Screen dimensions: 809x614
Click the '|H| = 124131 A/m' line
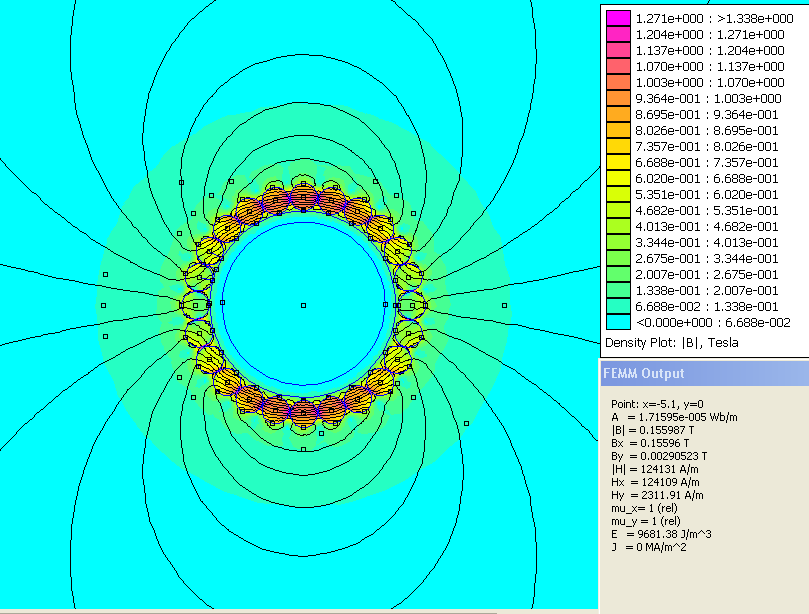click(x=656, y=469)
